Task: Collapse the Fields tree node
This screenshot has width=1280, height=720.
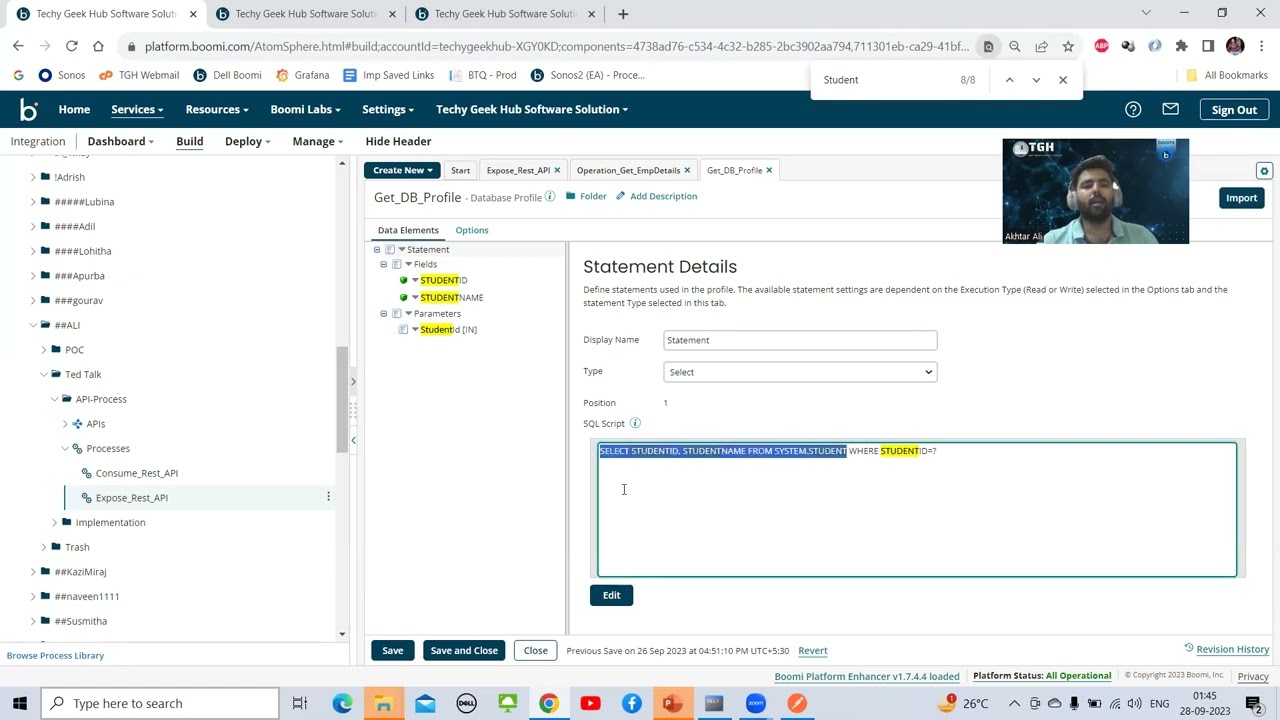Action: [x=383, y=264]
